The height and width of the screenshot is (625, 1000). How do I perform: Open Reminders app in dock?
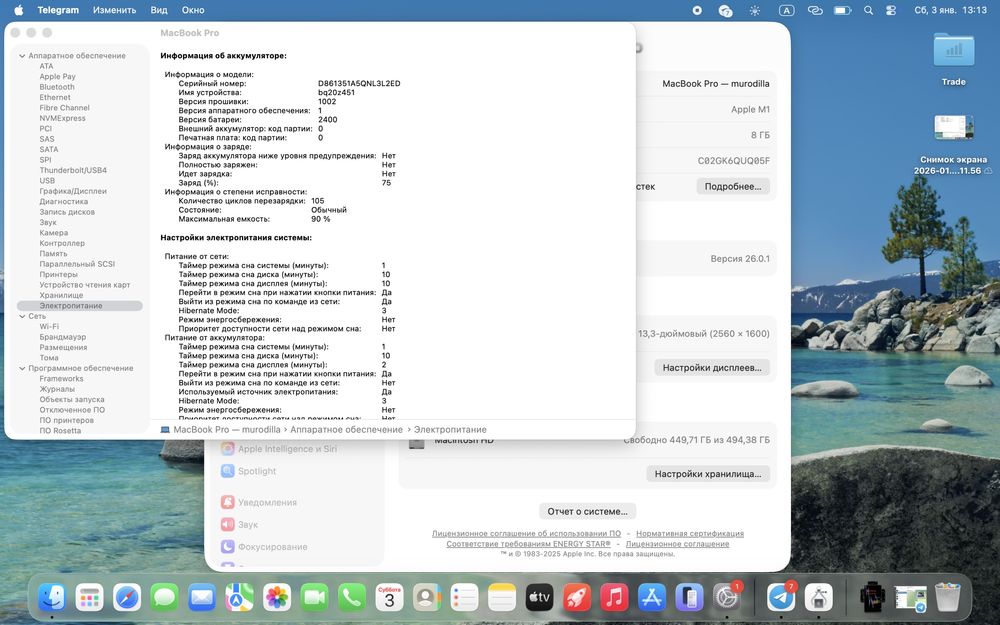pos(464,598)
